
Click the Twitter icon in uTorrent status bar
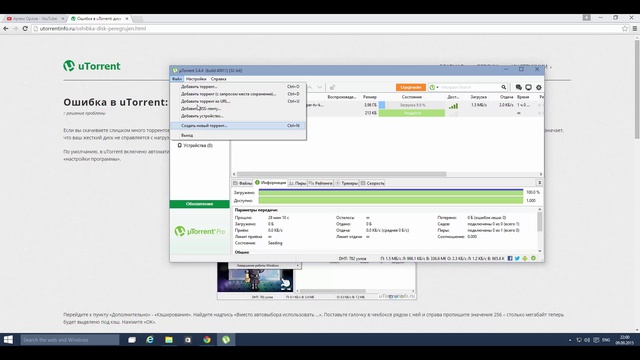517,258
